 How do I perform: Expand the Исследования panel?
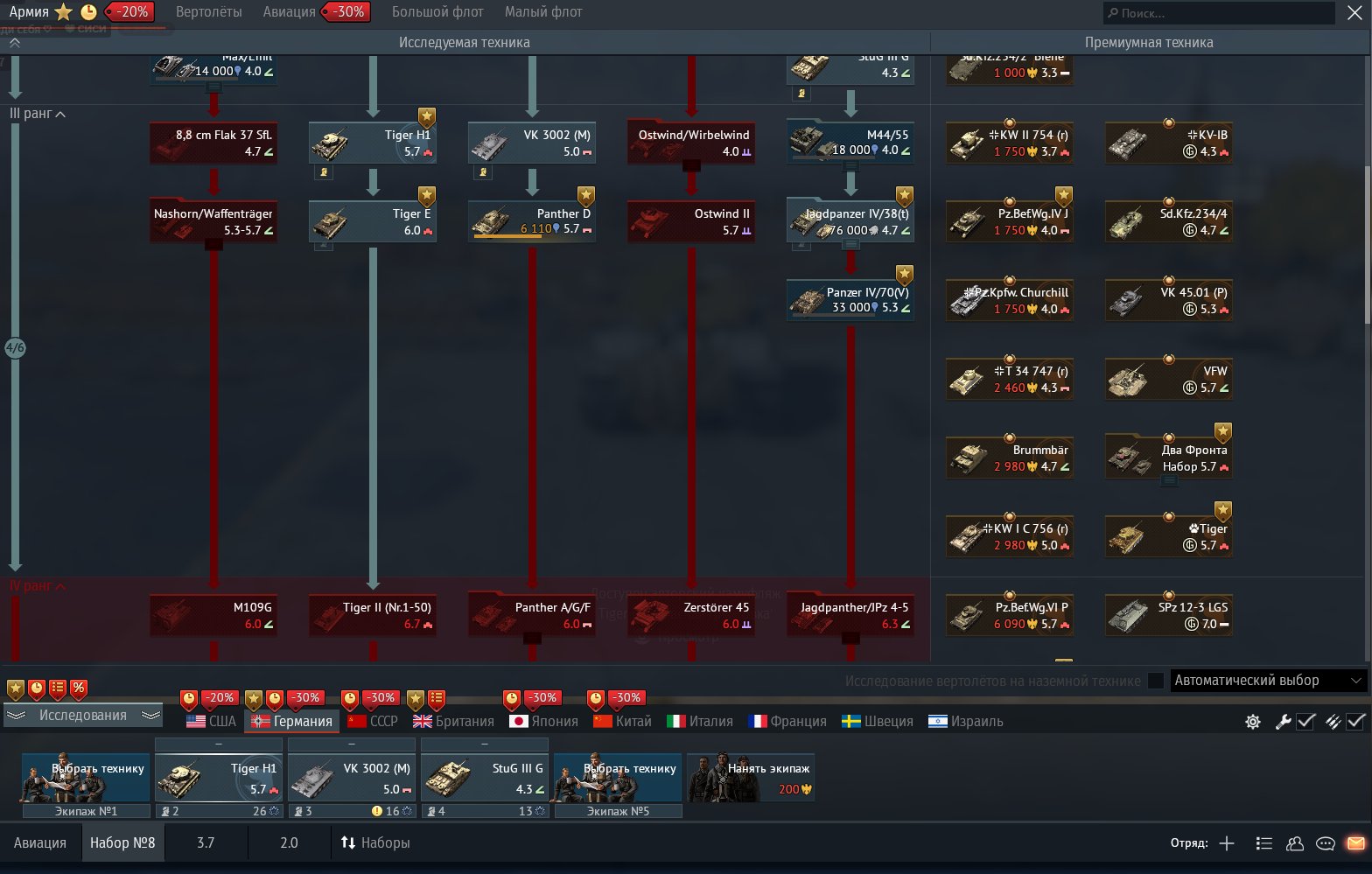pos(83,716)
